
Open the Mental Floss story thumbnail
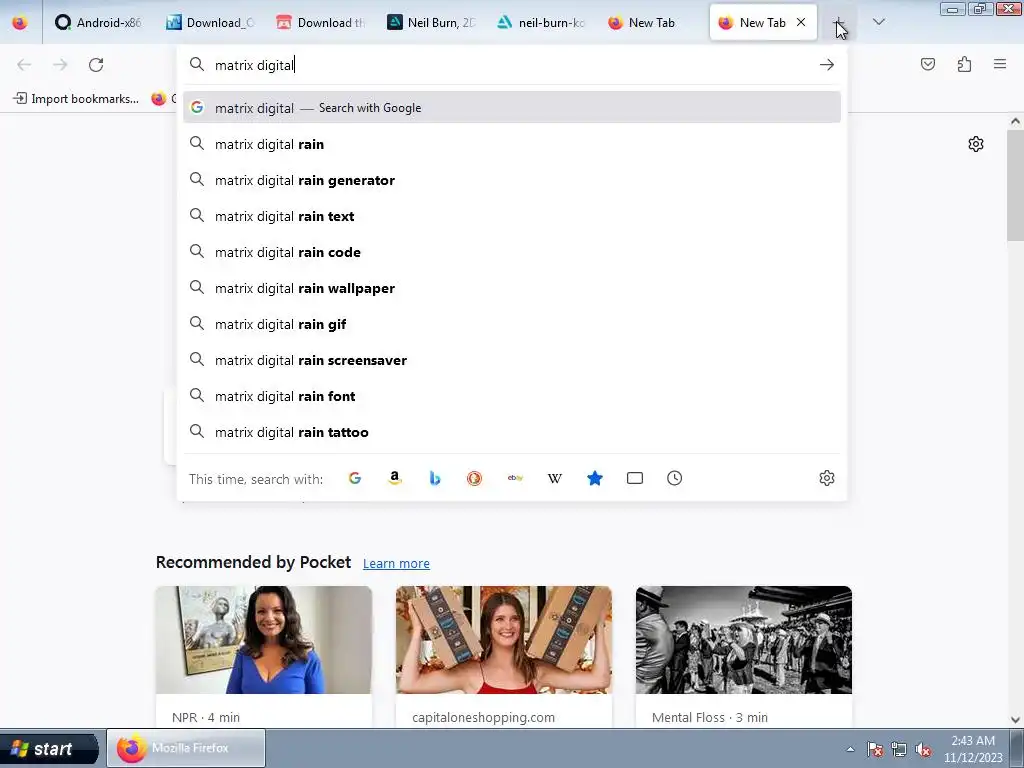click(744, 640)
